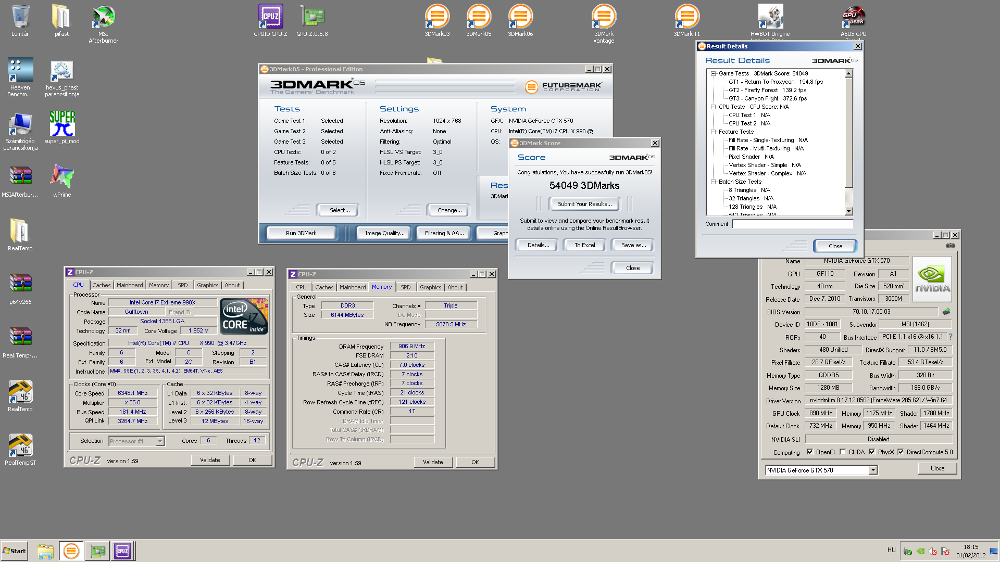The width and height of the screenshot is (1000, 562).
Task: Switch to Graphics tab in right CPU-Z window
Action: 430,287
